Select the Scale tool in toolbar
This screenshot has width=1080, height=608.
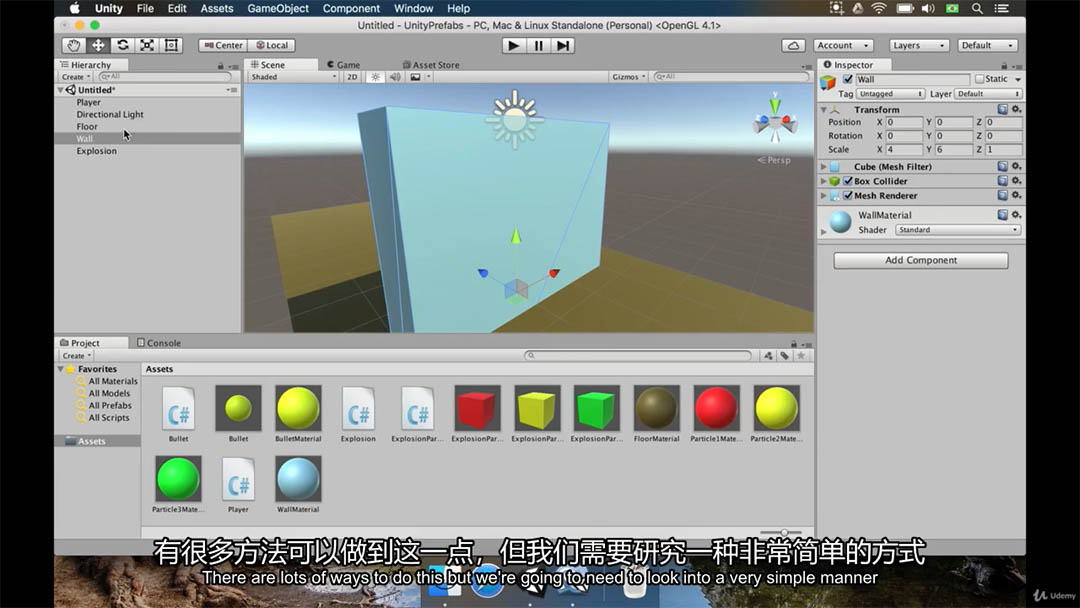pyautogui.click(x=147, y=45)
